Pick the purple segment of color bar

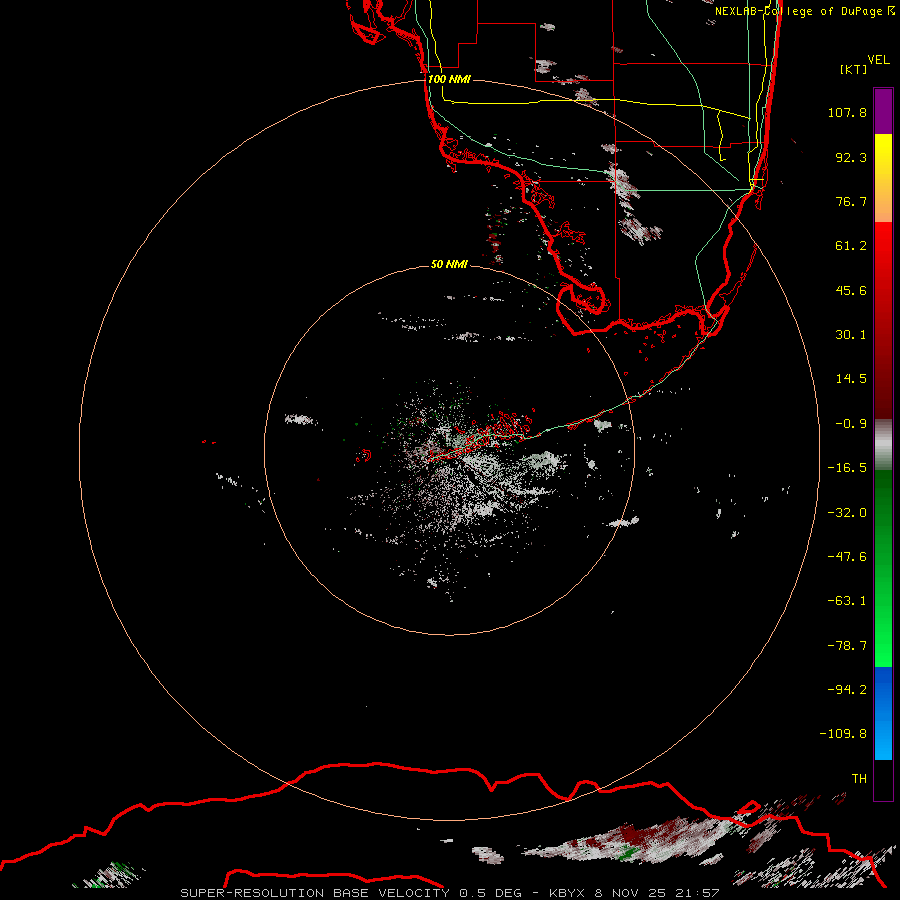(883, 111)
